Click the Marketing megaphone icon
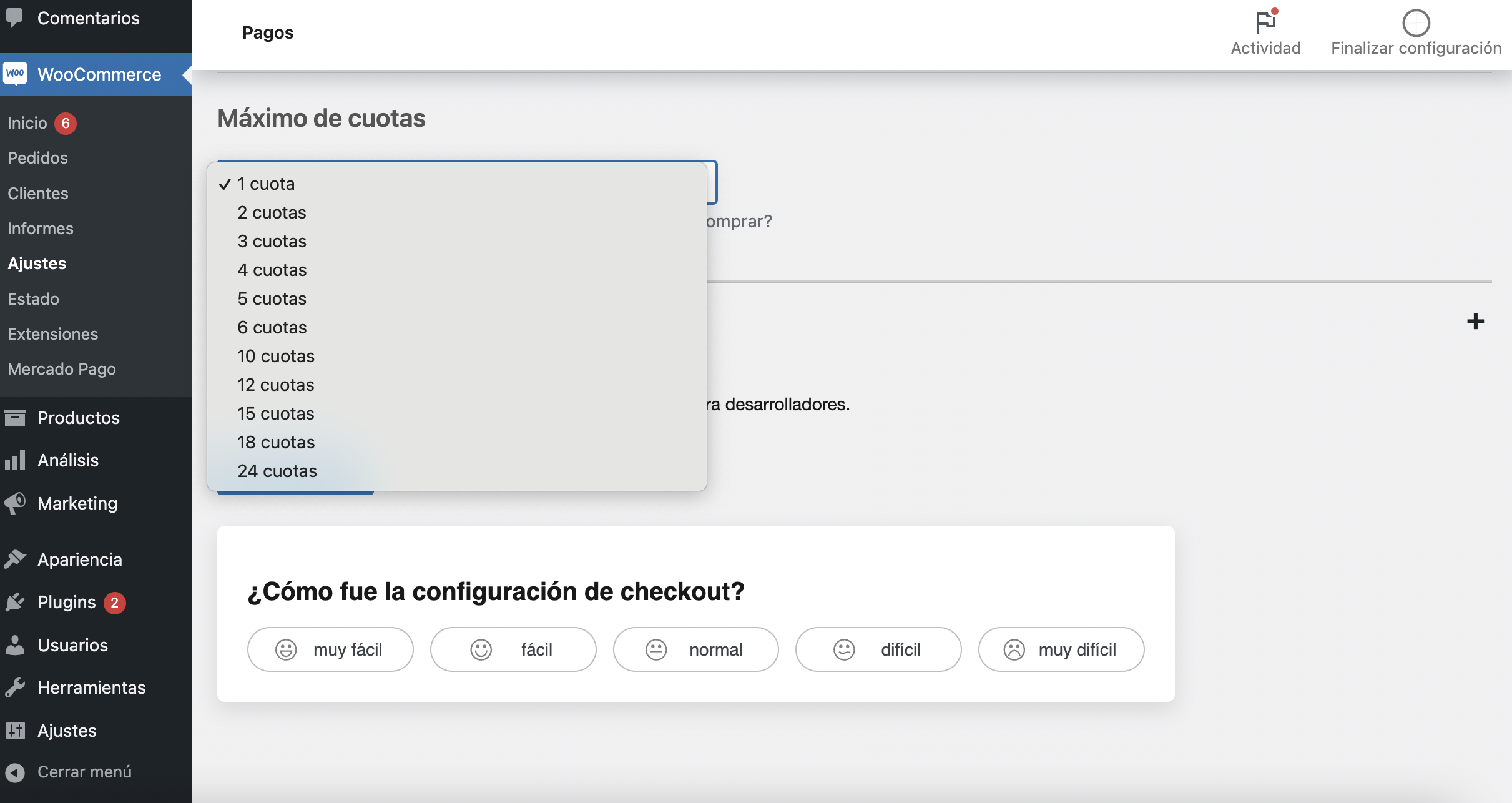Image resolution: width=1512 pixels, height=803 pixels. point(15,503)
